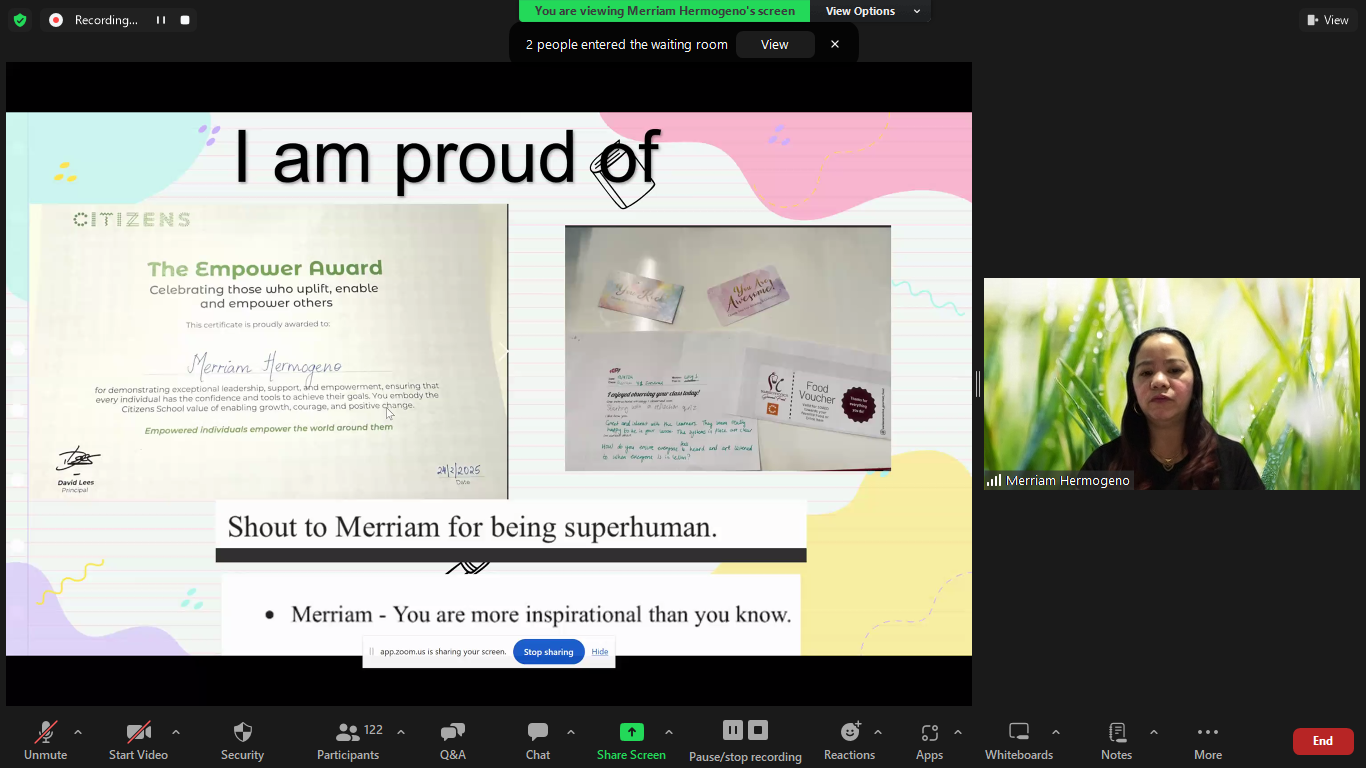The height and width of the screenshot is (768, 1366).
Task: Open the Apps panel
Action: point(929,740)
